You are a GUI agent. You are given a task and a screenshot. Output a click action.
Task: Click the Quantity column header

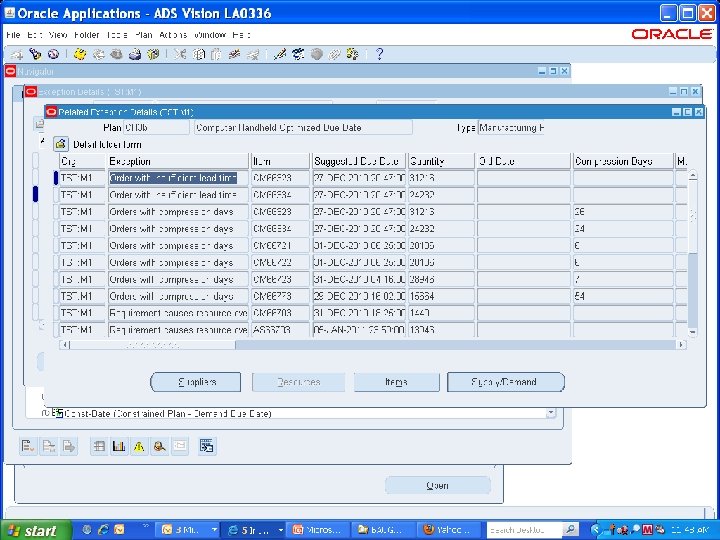[441, 161]
